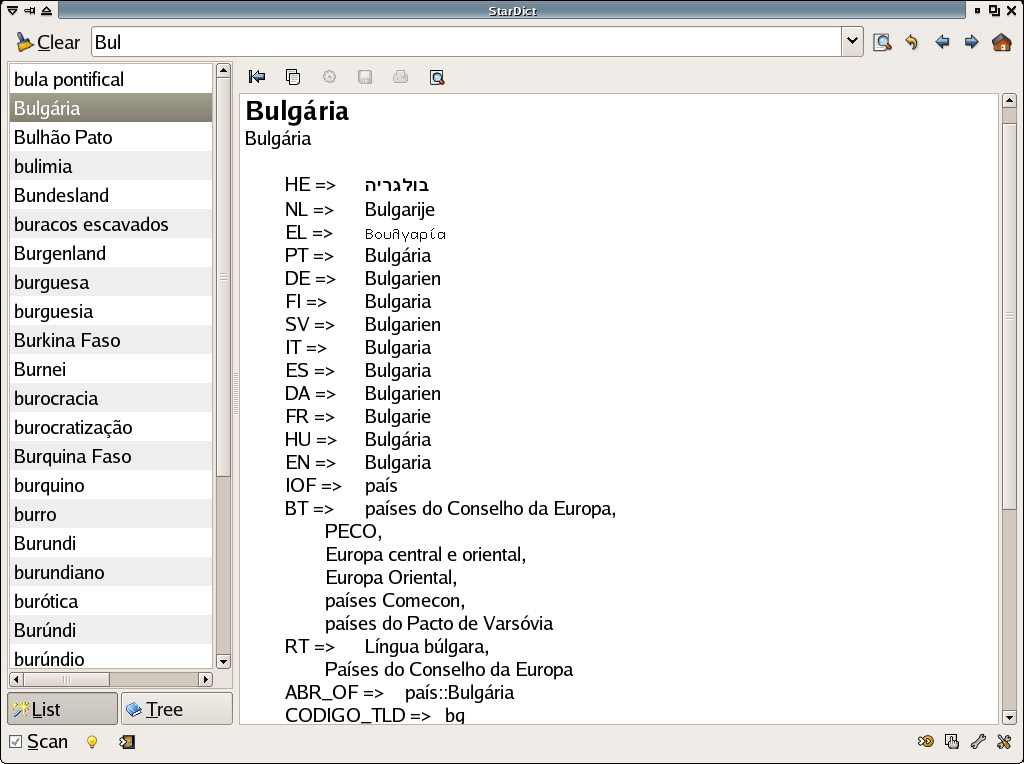Click the lightbulb tips icon
This screenshot has height=764, width=1024.
pos(92,742)
